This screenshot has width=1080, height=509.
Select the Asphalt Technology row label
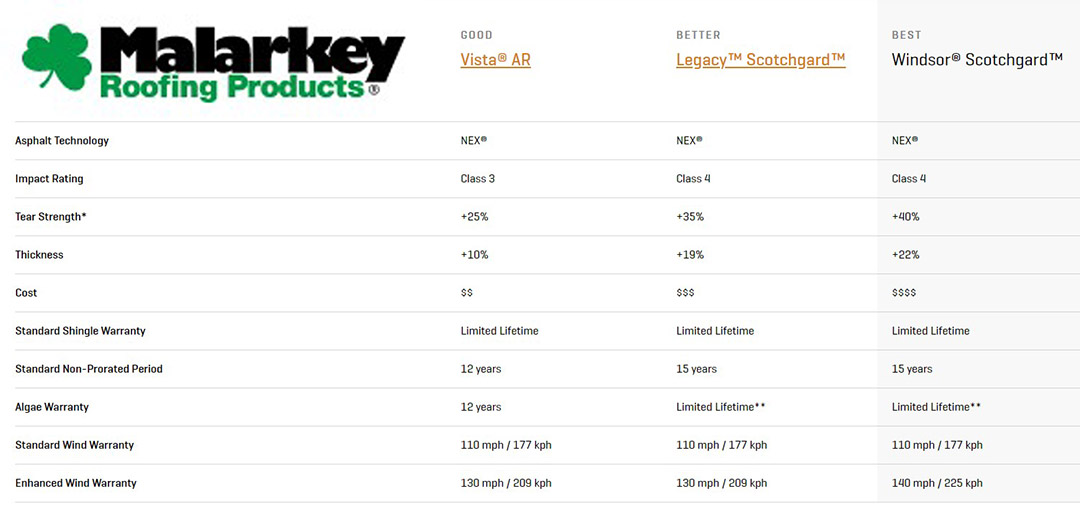62,141
